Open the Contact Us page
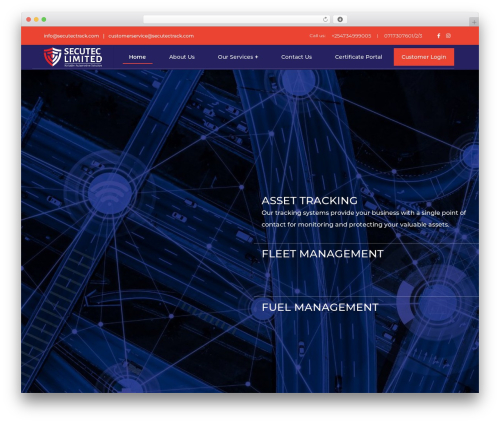The width and height of the screenshot is (500, 423). pos(296,57)
